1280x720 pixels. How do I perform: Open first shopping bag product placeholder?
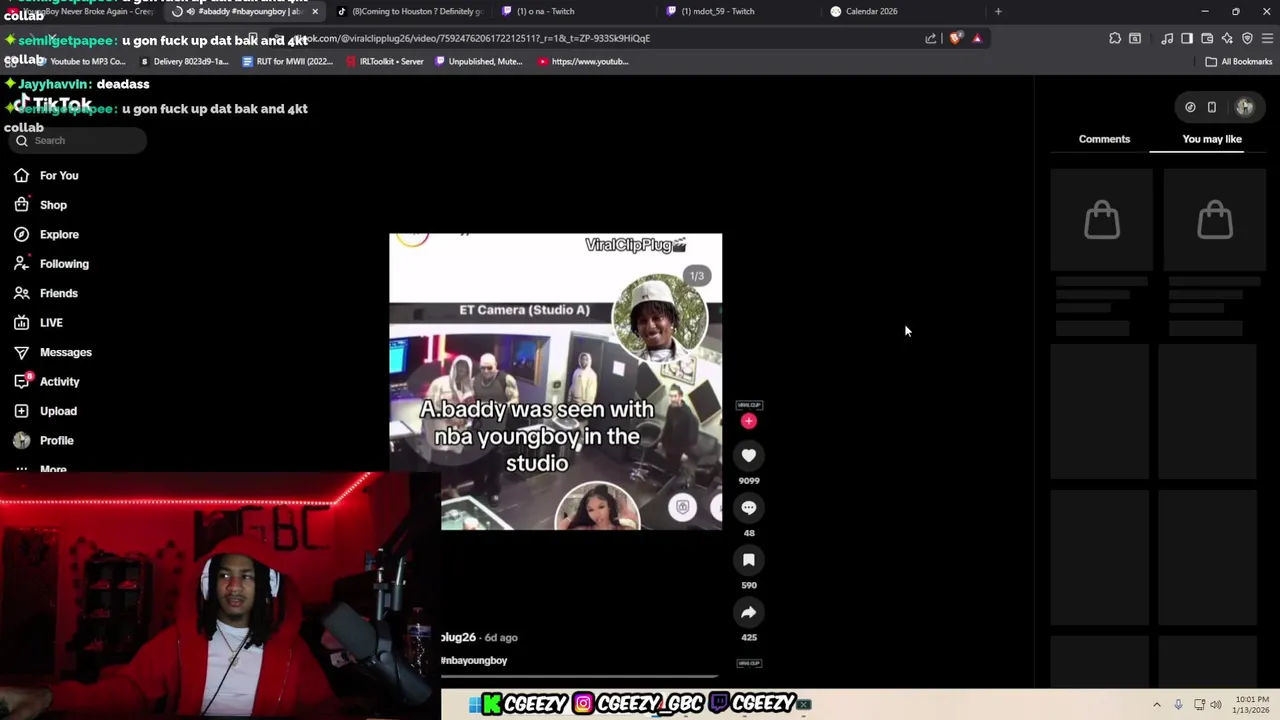(x=1102, y=220)
